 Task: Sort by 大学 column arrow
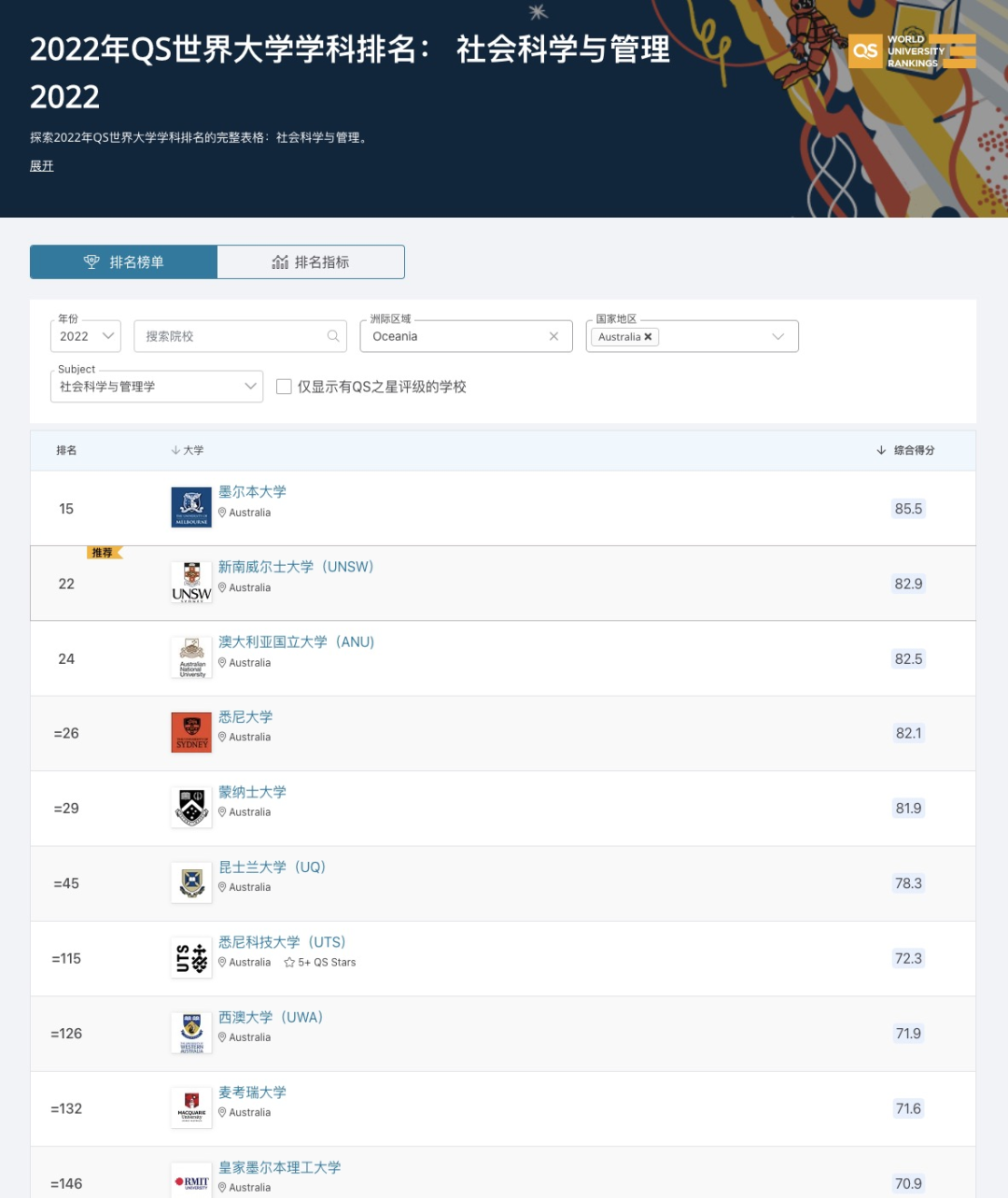tap(175, 450)
